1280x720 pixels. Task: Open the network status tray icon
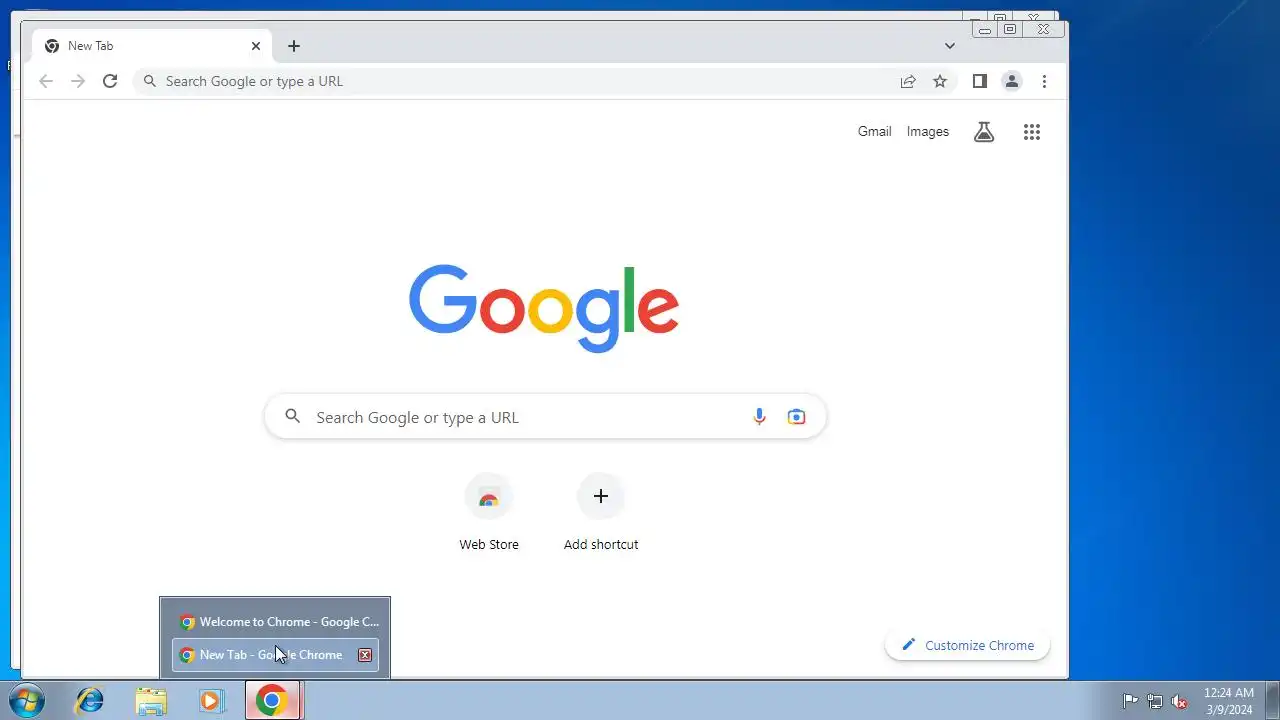(1155, 701)
